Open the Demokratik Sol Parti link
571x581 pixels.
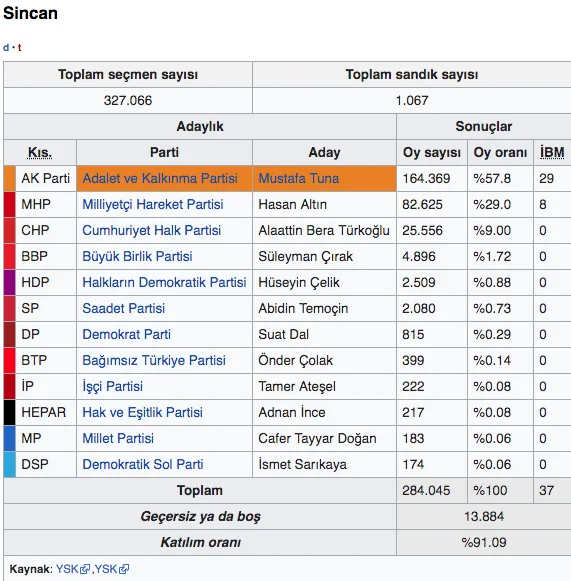tap(143, 464)
